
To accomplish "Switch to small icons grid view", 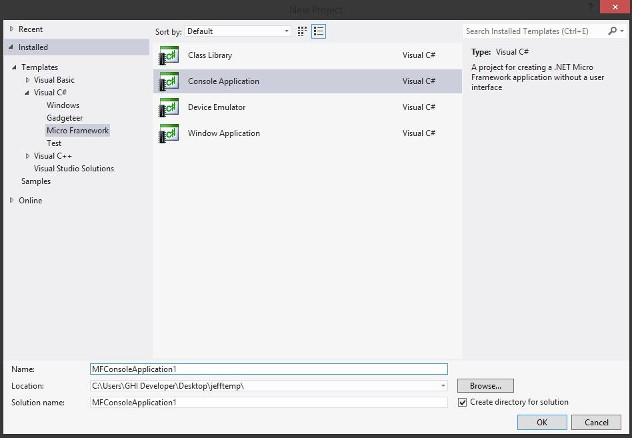I will coord(302,31).
